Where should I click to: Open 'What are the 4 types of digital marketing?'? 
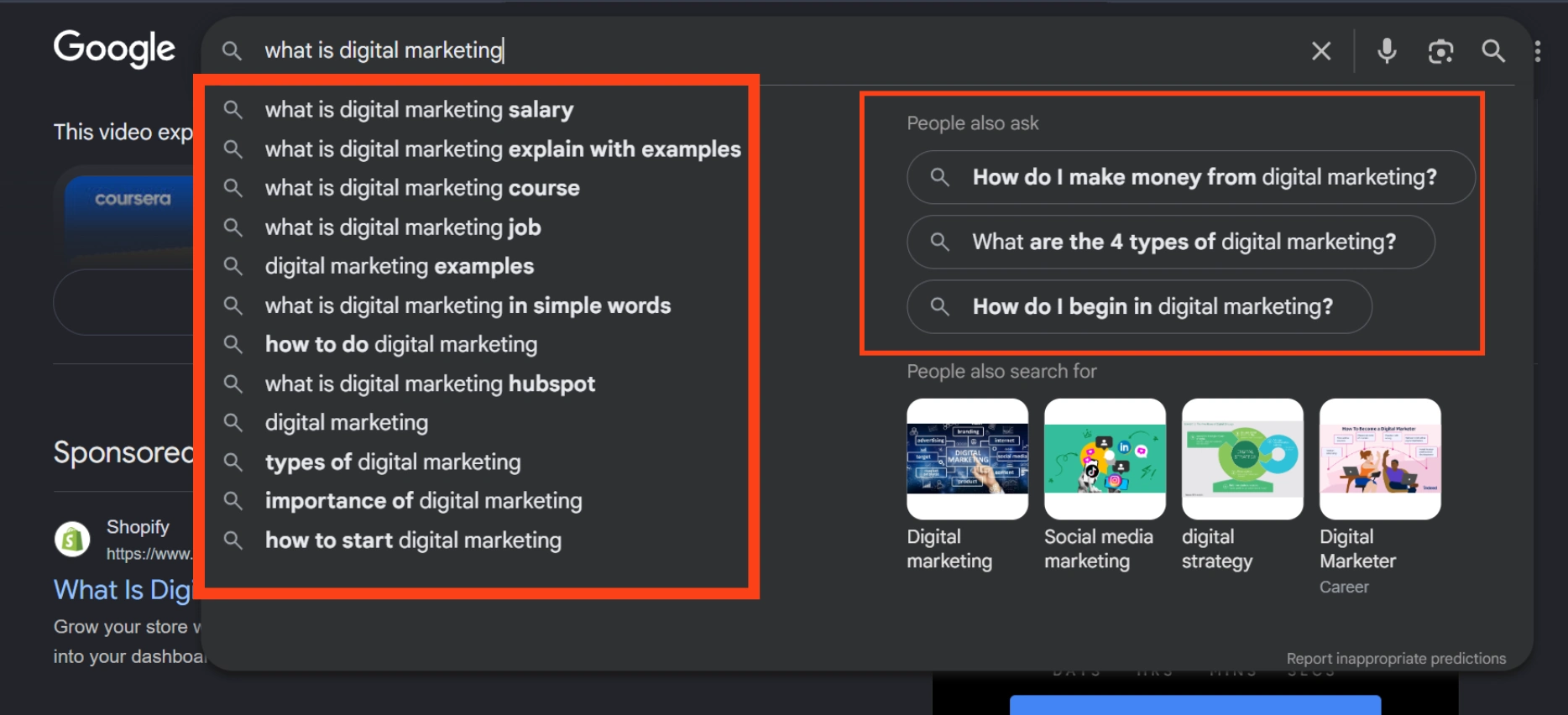(1171, 242)
